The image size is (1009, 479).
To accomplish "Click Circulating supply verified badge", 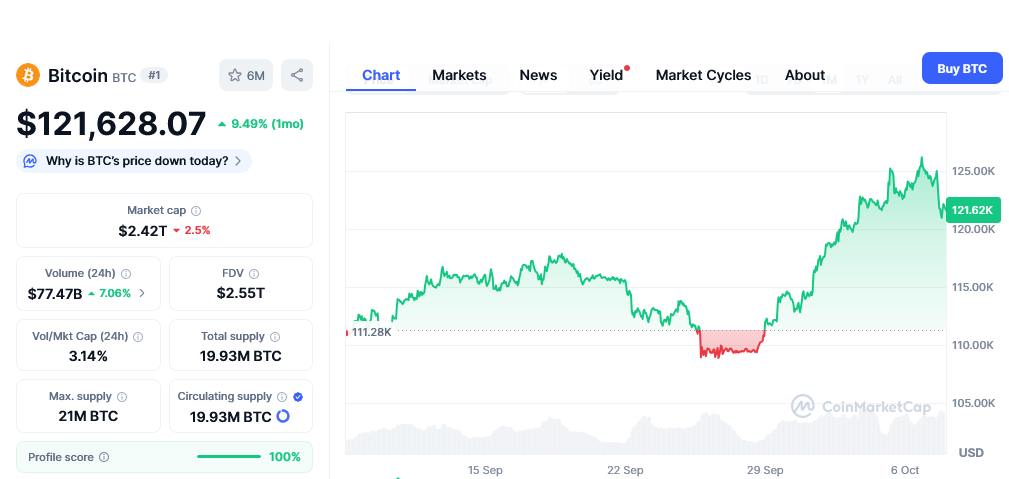I will coord(298,397).
